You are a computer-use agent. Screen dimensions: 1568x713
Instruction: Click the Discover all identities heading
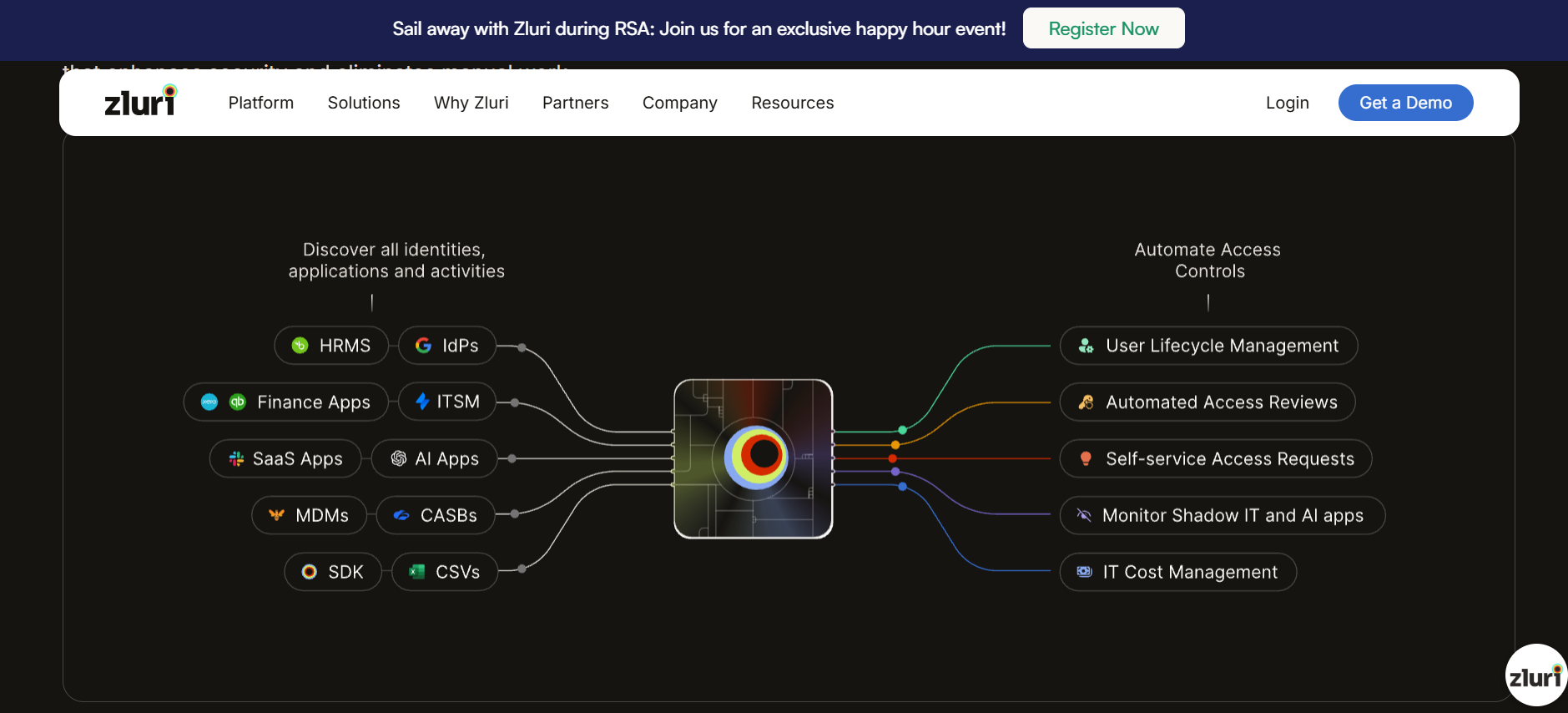[396, 260]
